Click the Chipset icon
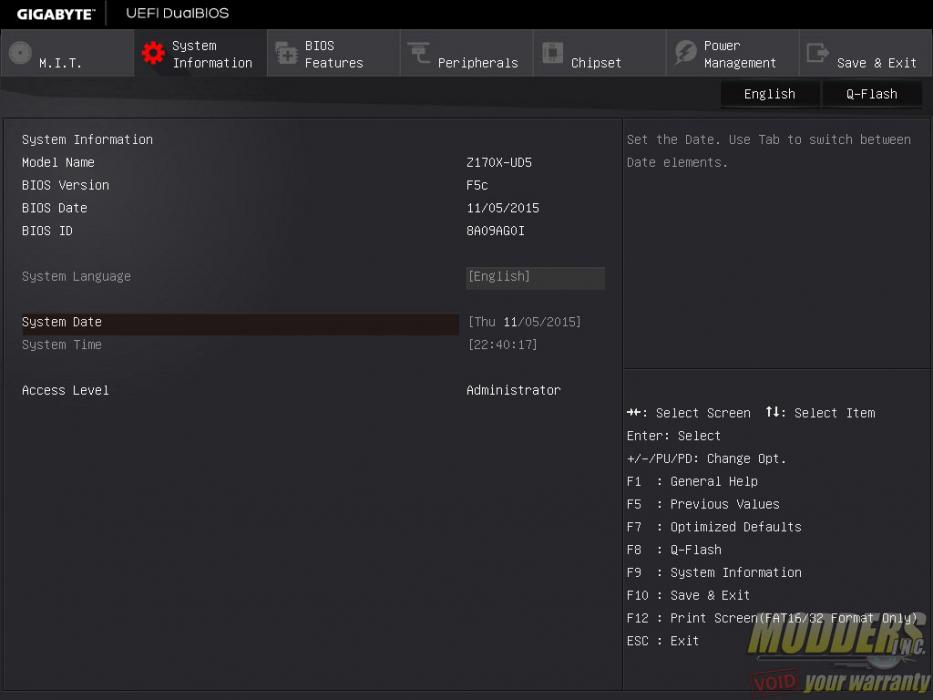The height and width of the screenshot is (700, 933). tap(553, 52)
